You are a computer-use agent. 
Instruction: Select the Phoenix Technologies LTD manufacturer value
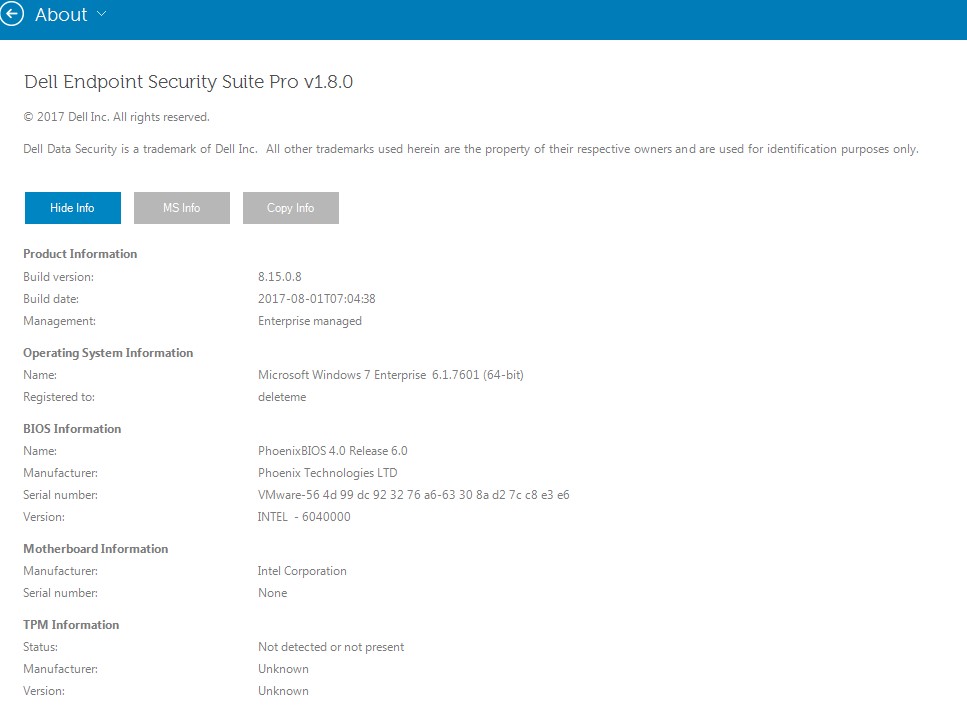pyautogui.click(x=327, y=473)
